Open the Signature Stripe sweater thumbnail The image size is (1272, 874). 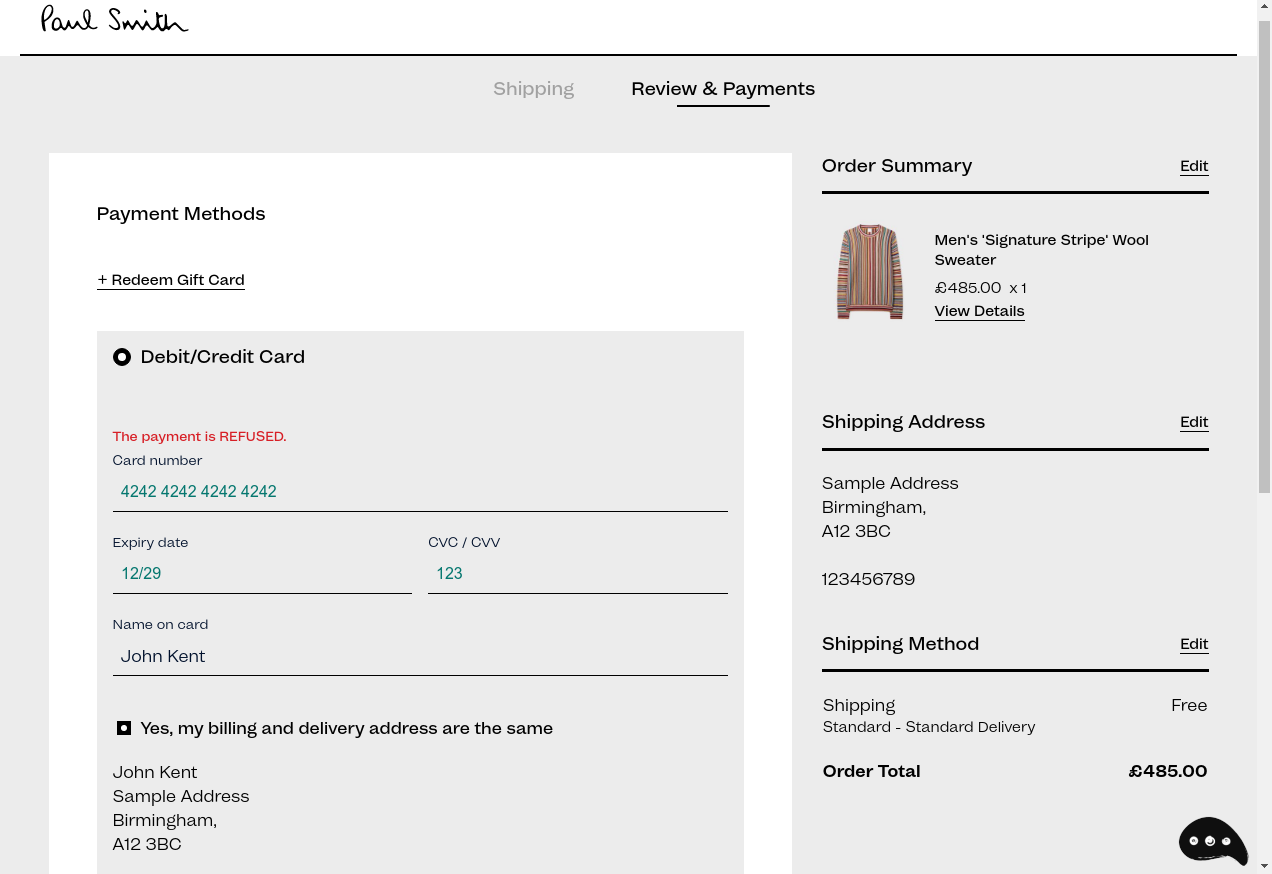click(870, 272)
